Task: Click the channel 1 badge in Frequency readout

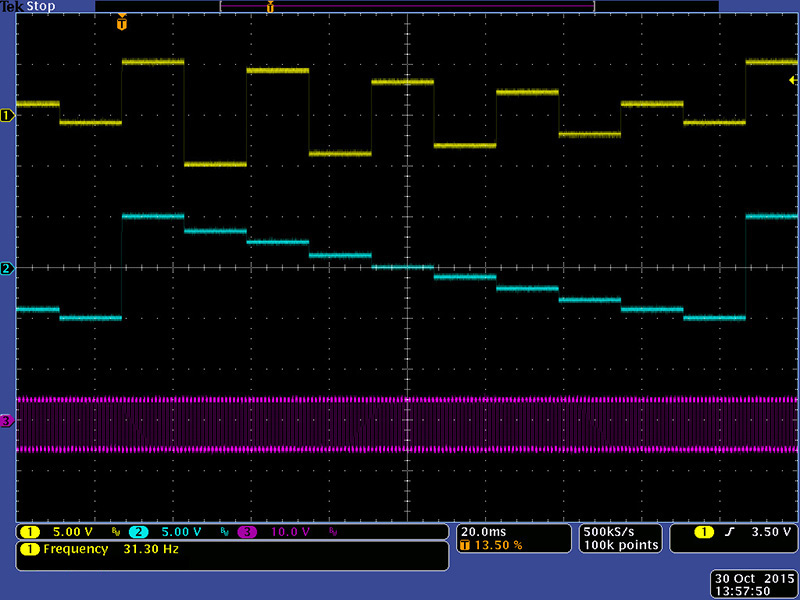Action: coord(28,549)
